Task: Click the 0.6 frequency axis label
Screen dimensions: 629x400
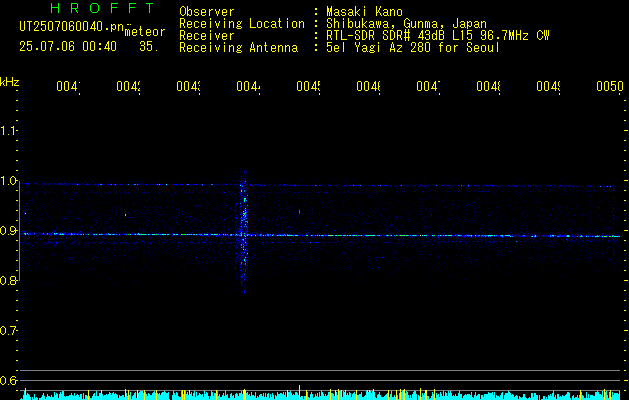Action: tap(8, 380)
